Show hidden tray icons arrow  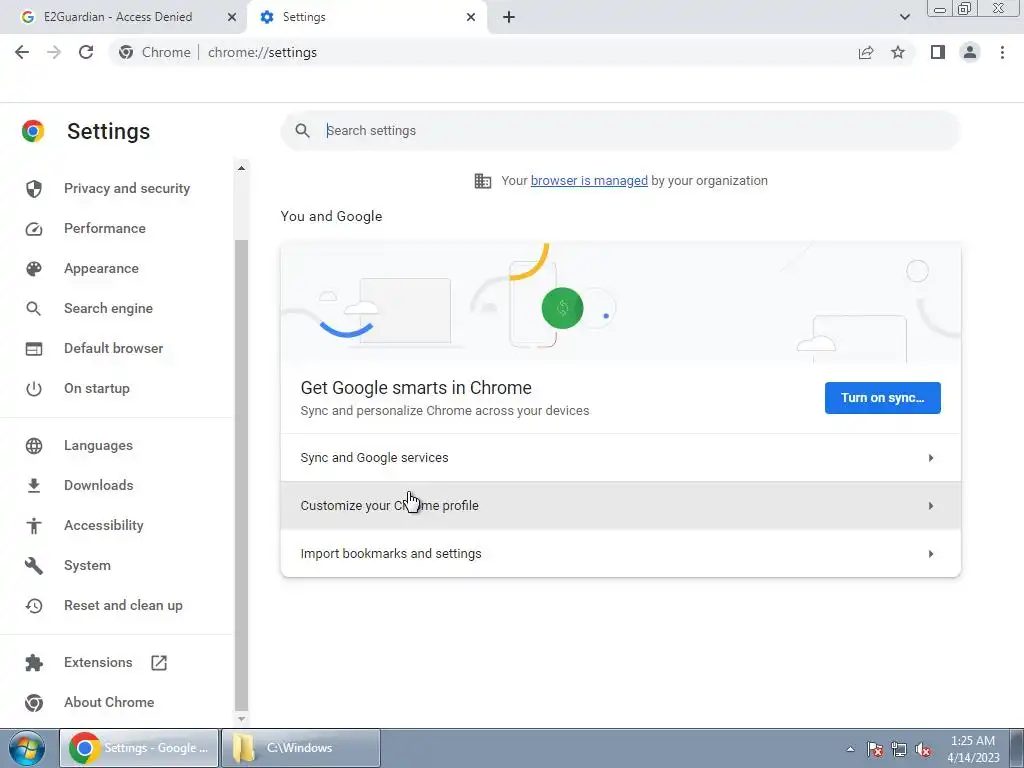(x=850, y=749)
